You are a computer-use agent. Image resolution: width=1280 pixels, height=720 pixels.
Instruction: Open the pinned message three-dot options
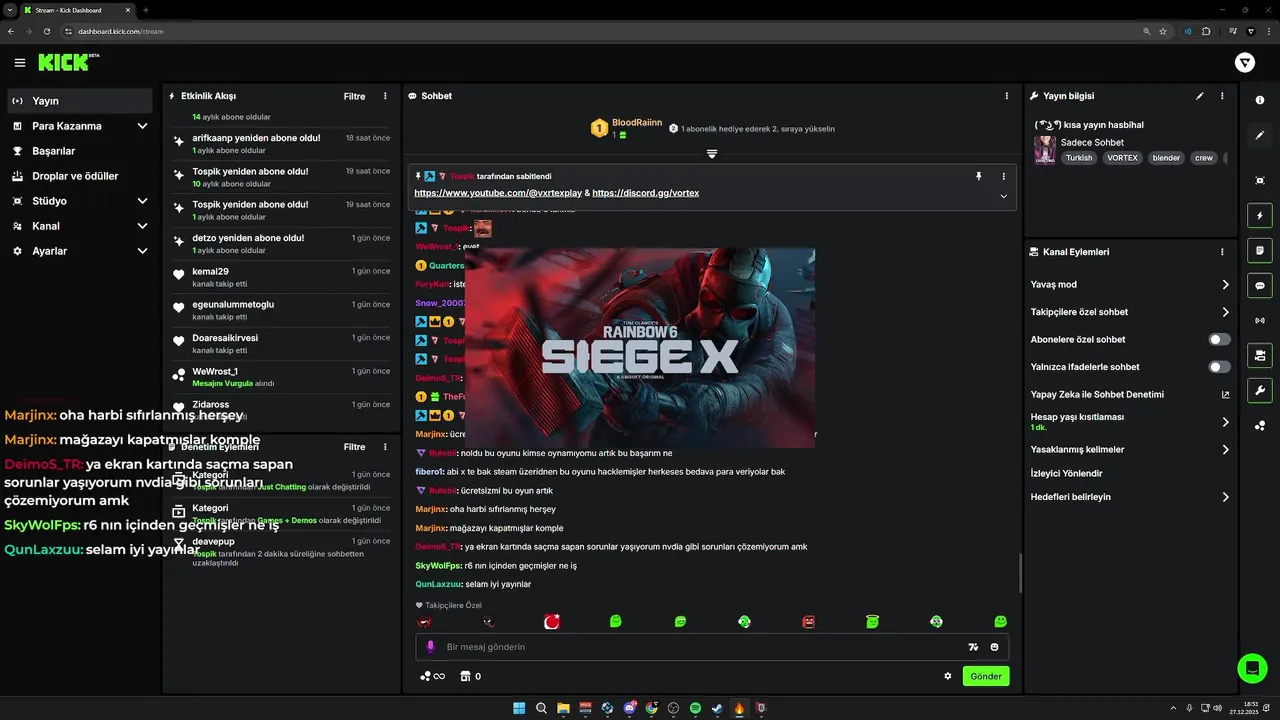tap(1004, 176)
